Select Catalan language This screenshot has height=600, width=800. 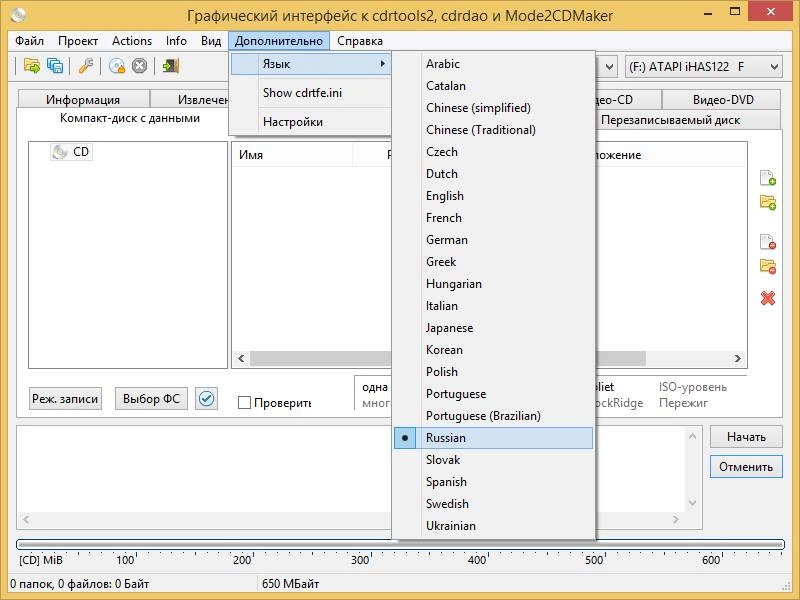493,86
